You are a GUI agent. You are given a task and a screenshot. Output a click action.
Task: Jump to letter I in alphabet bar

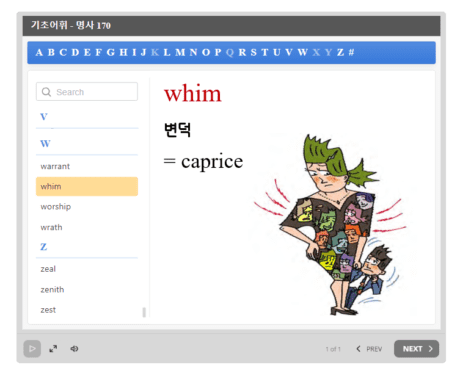(x=134, y=53)
